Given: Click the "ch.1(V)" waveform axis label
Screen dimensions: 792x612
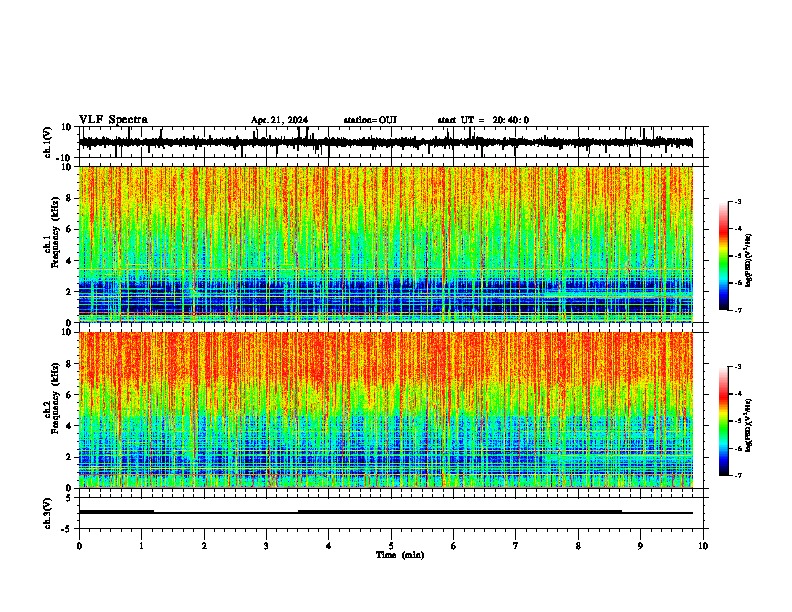Looking at the screenshot, I should coord(48,142).
